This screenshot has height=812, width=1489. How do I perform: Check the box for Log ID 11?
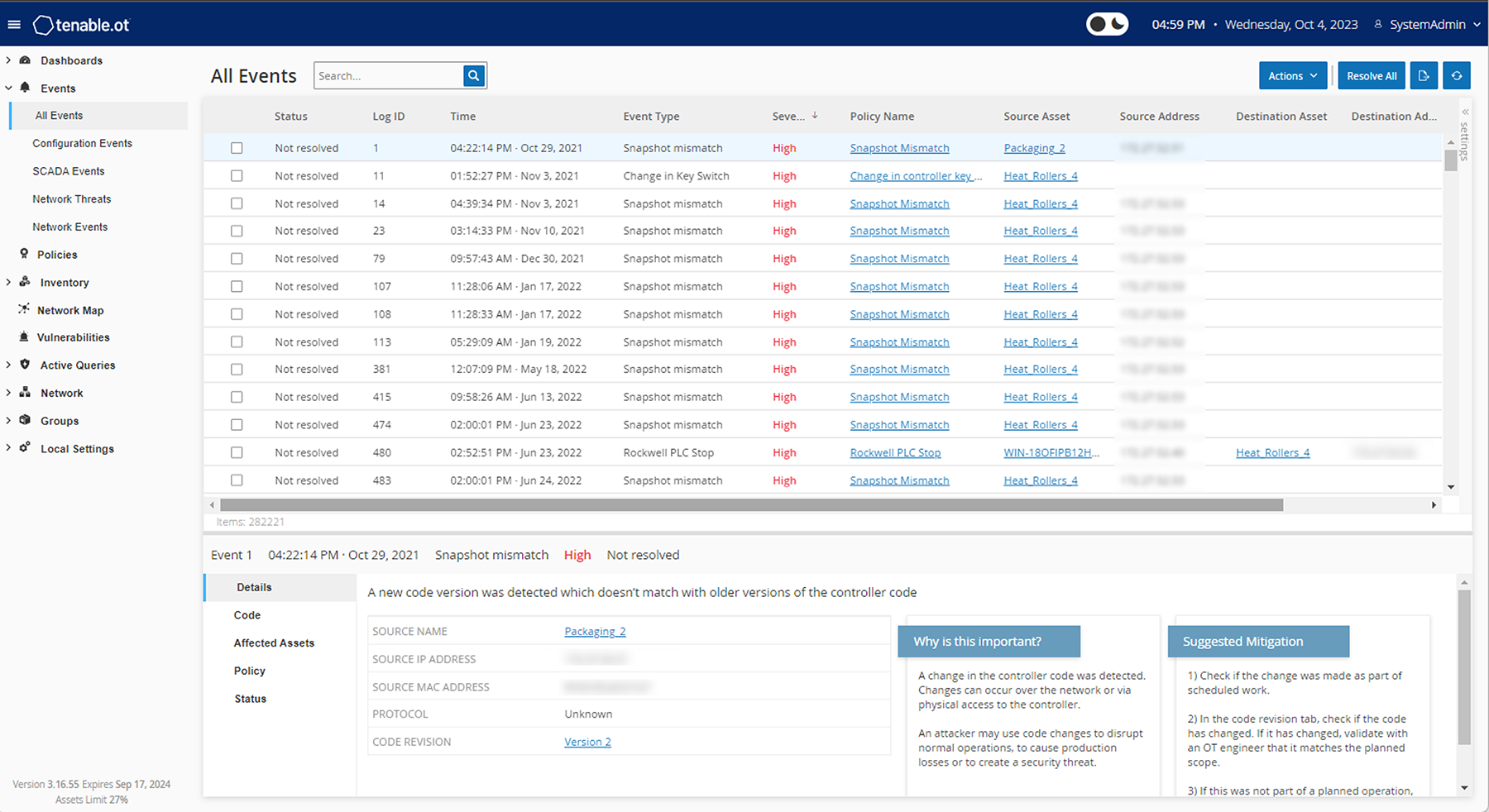point(237,176)
